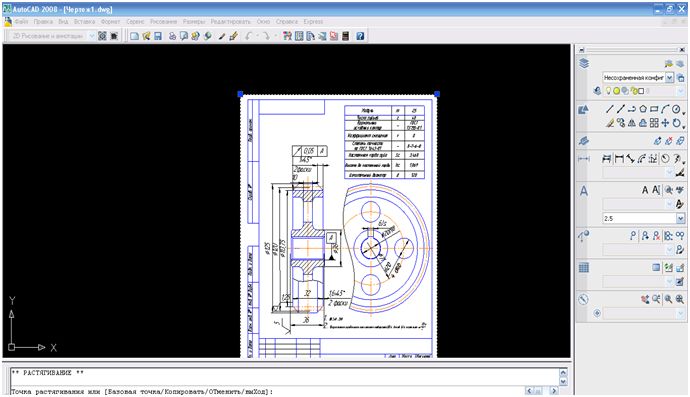Select the Line tool in the Draw panel
The height and width of the screenshot is (397, 690).
609,109
